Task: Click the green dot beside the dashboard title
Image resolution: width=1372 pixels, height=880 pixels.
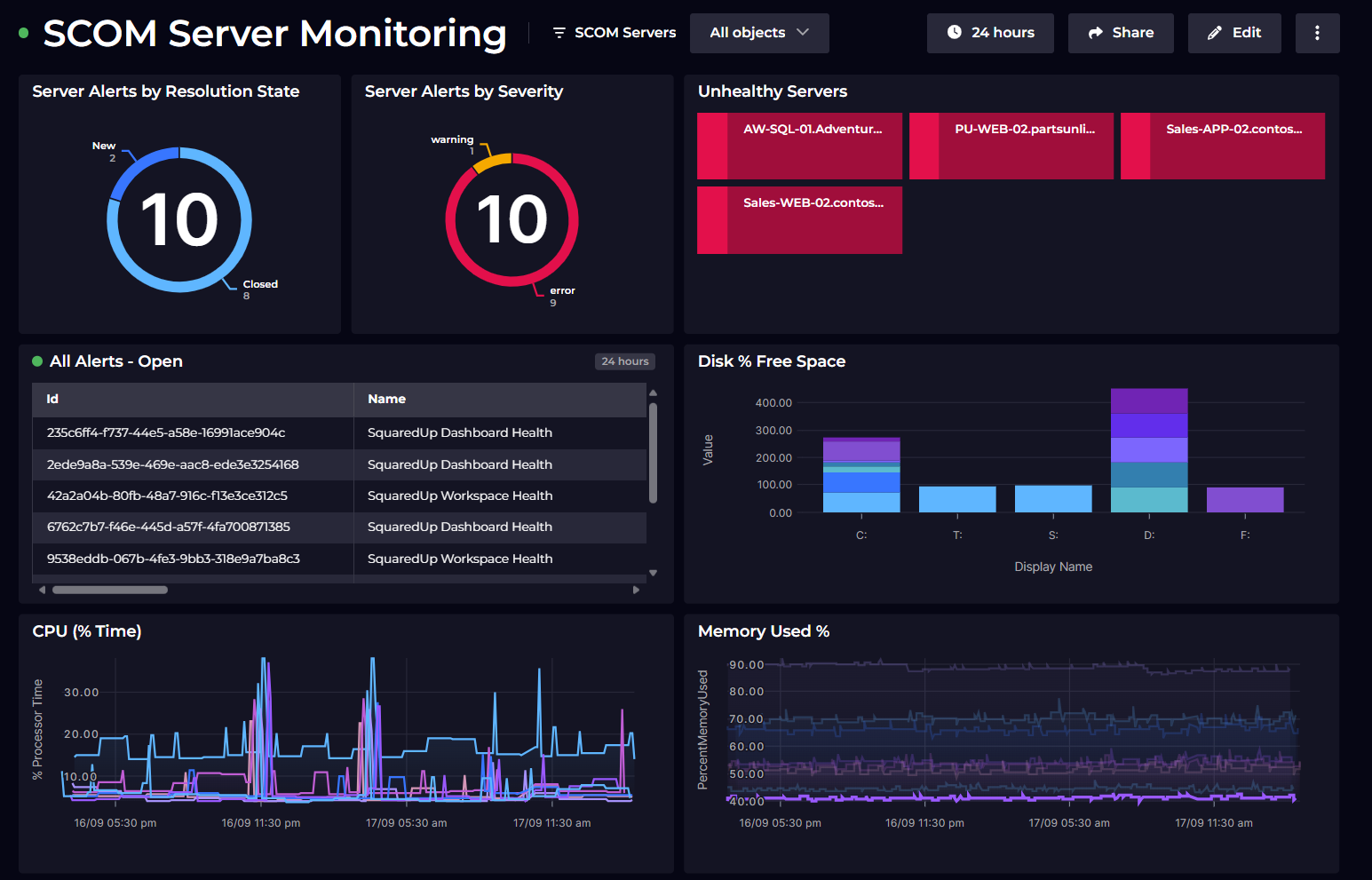Action: click(x=22, y=33)
